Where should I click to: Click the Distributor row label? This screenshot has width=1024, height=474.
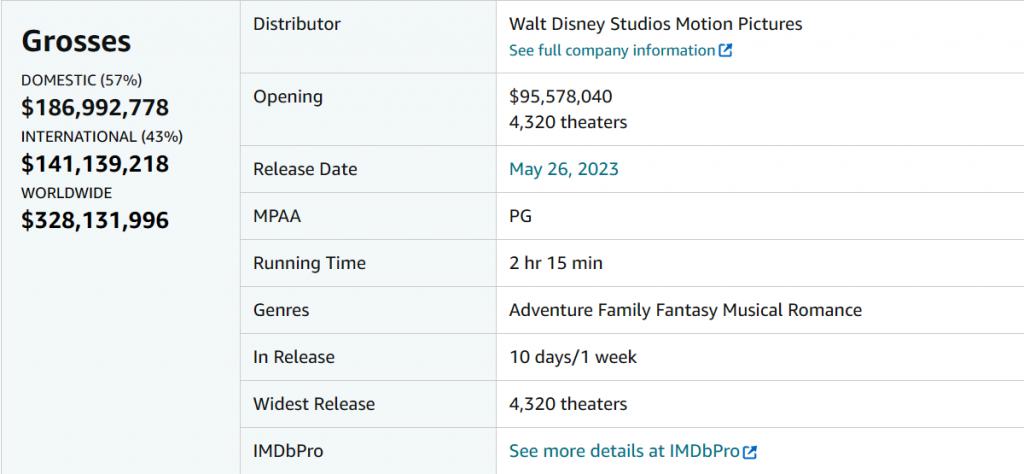(x=297, y=23)
